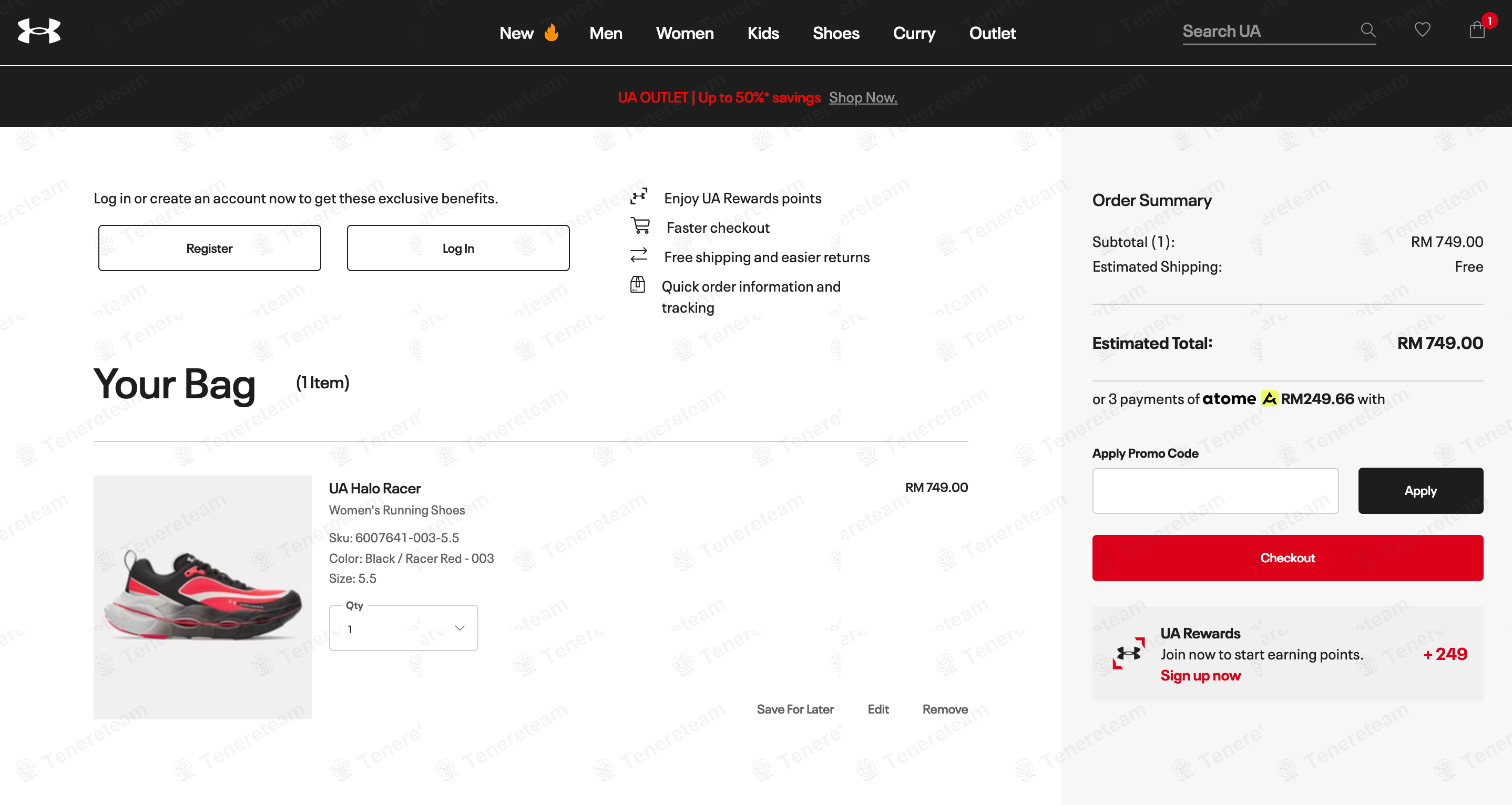Click the red Checkout button
The image size is (1512, 805).
click(1288, 558)
